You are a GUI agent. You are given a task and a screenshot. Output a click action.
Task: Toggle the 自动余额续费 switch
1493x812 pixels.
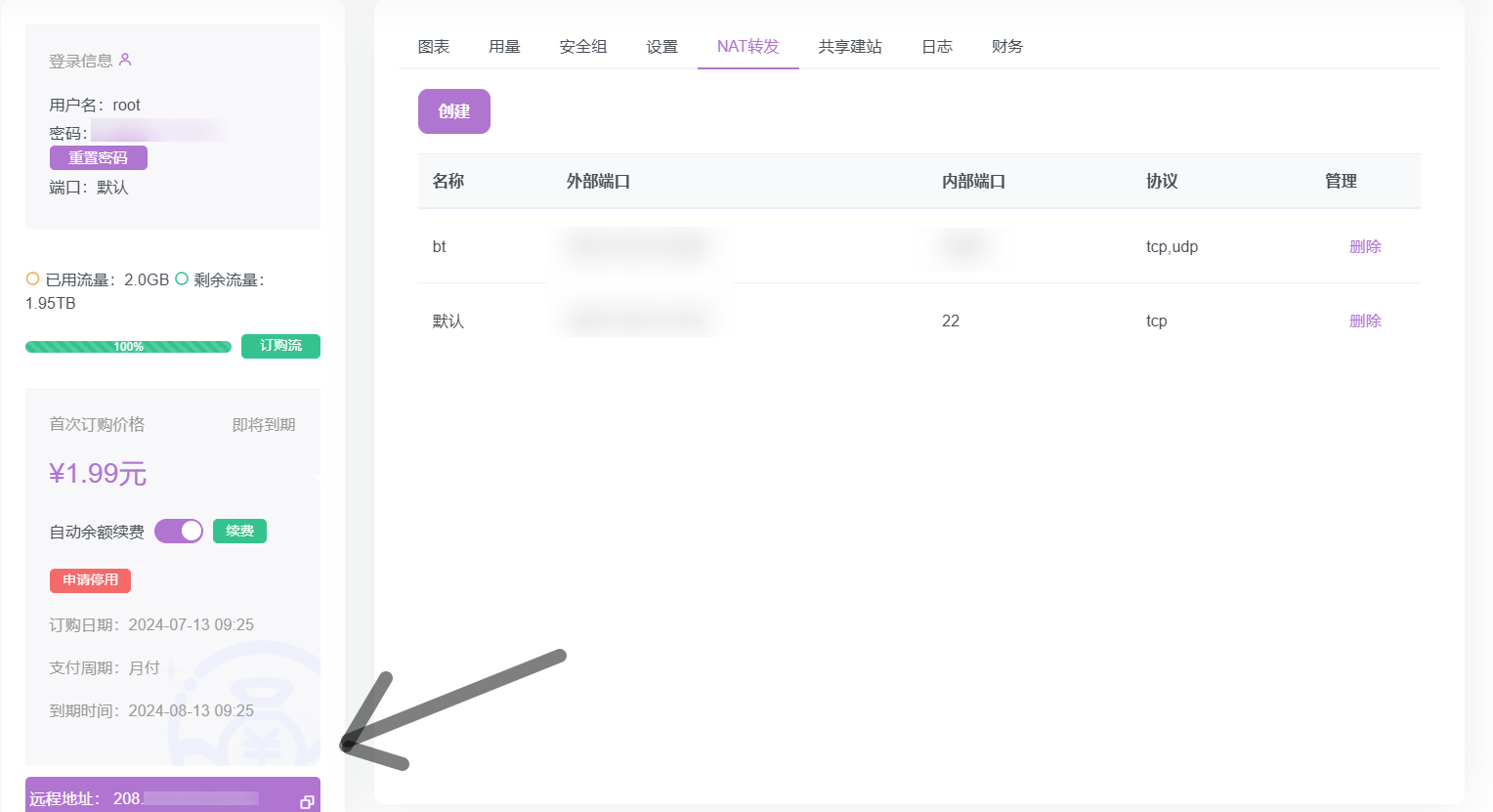click(179, 531)
